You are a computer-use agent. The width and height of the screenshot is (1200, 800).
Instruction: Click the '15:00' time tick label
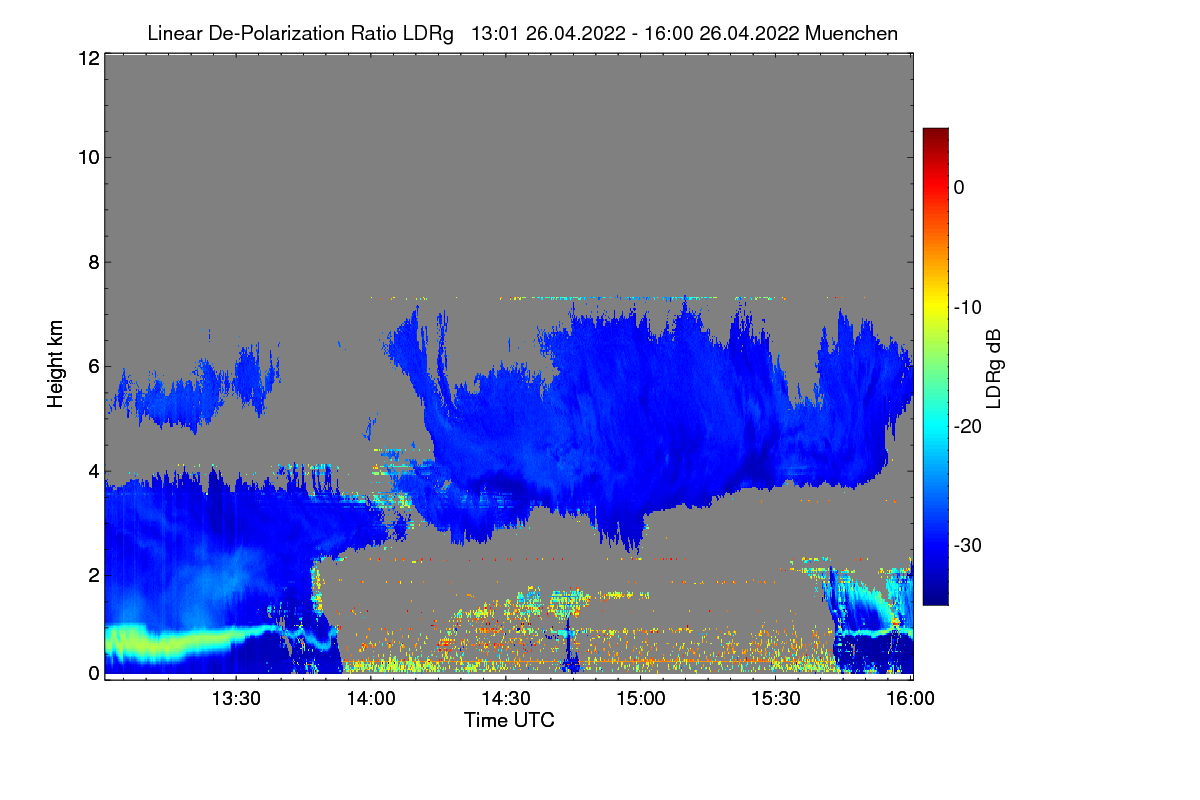[x=641, y=697]
